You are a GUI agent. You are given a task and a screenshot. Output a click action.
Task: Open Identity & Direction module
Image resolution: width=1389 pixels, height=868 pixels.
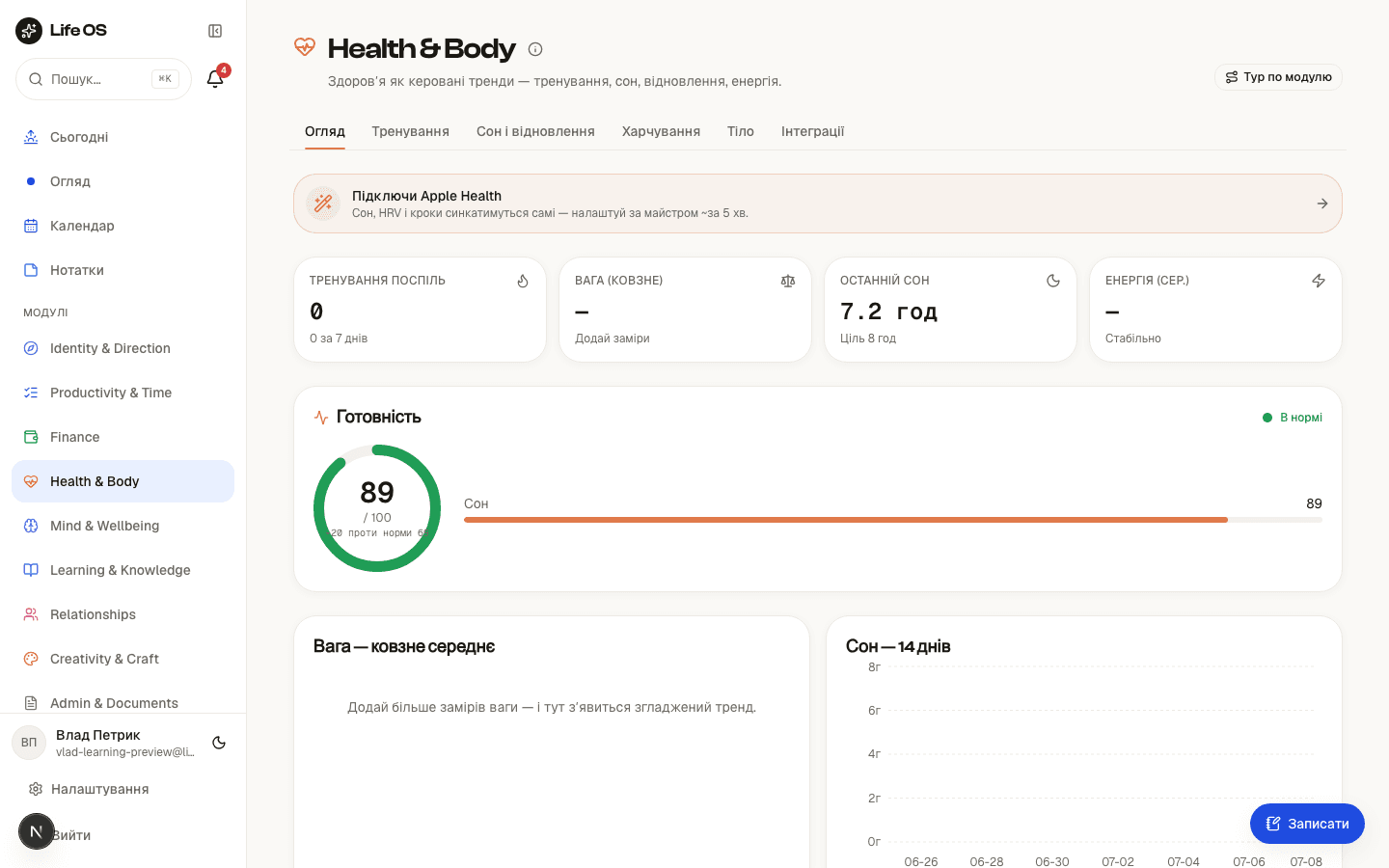point(123,348)
